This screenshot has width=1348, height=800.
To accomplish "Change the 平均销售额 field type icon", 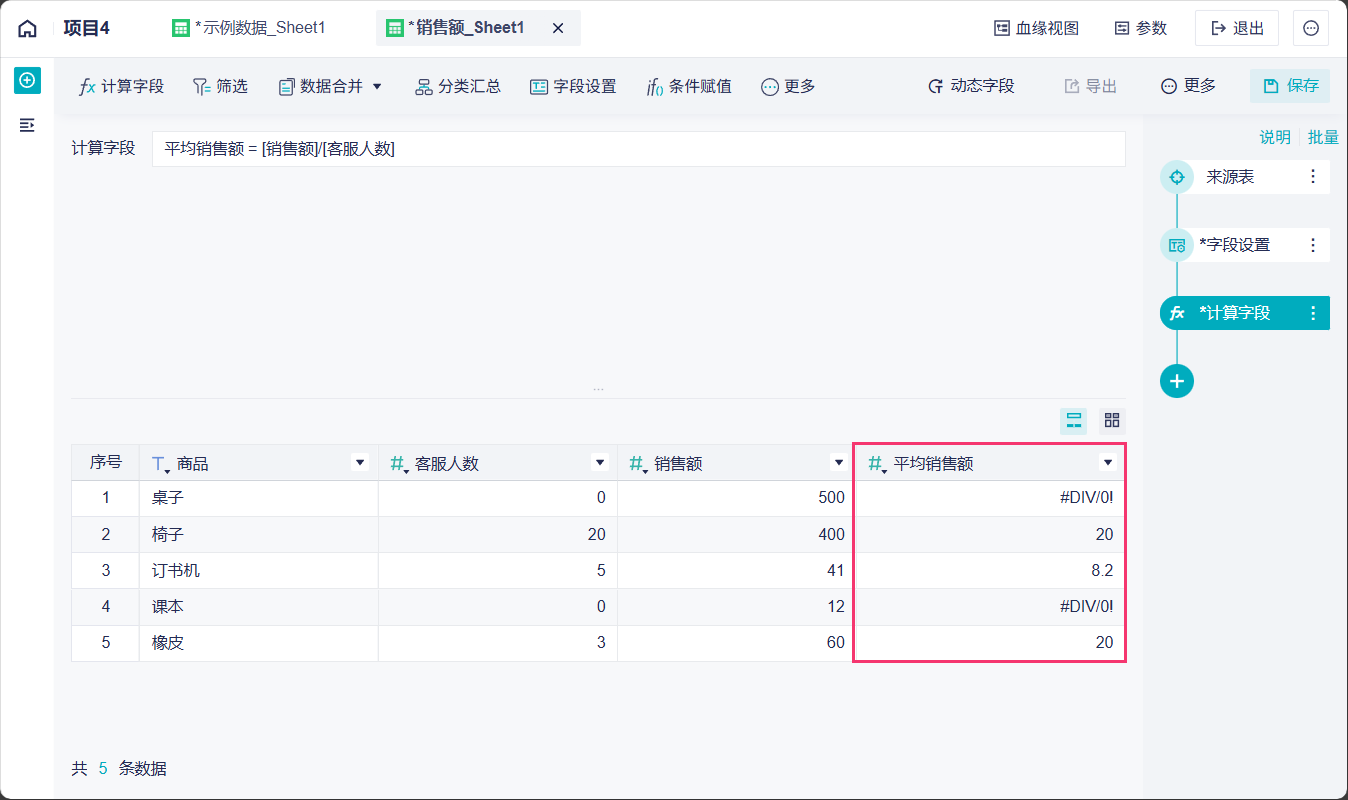I will [x=876, y=464].
